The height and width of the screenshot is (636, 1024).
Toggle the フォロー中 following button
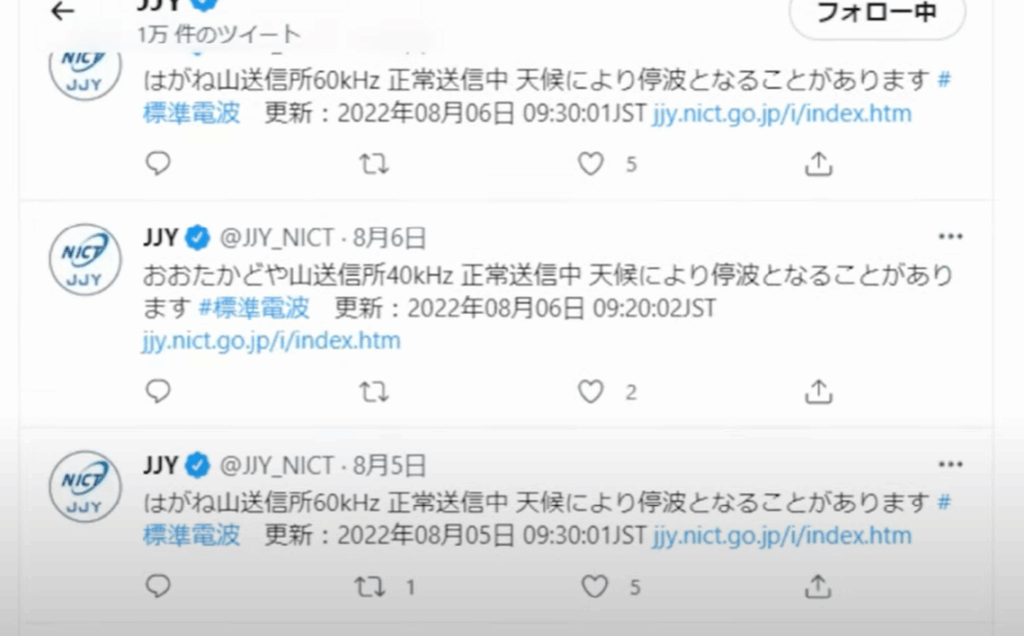[877, 13]
